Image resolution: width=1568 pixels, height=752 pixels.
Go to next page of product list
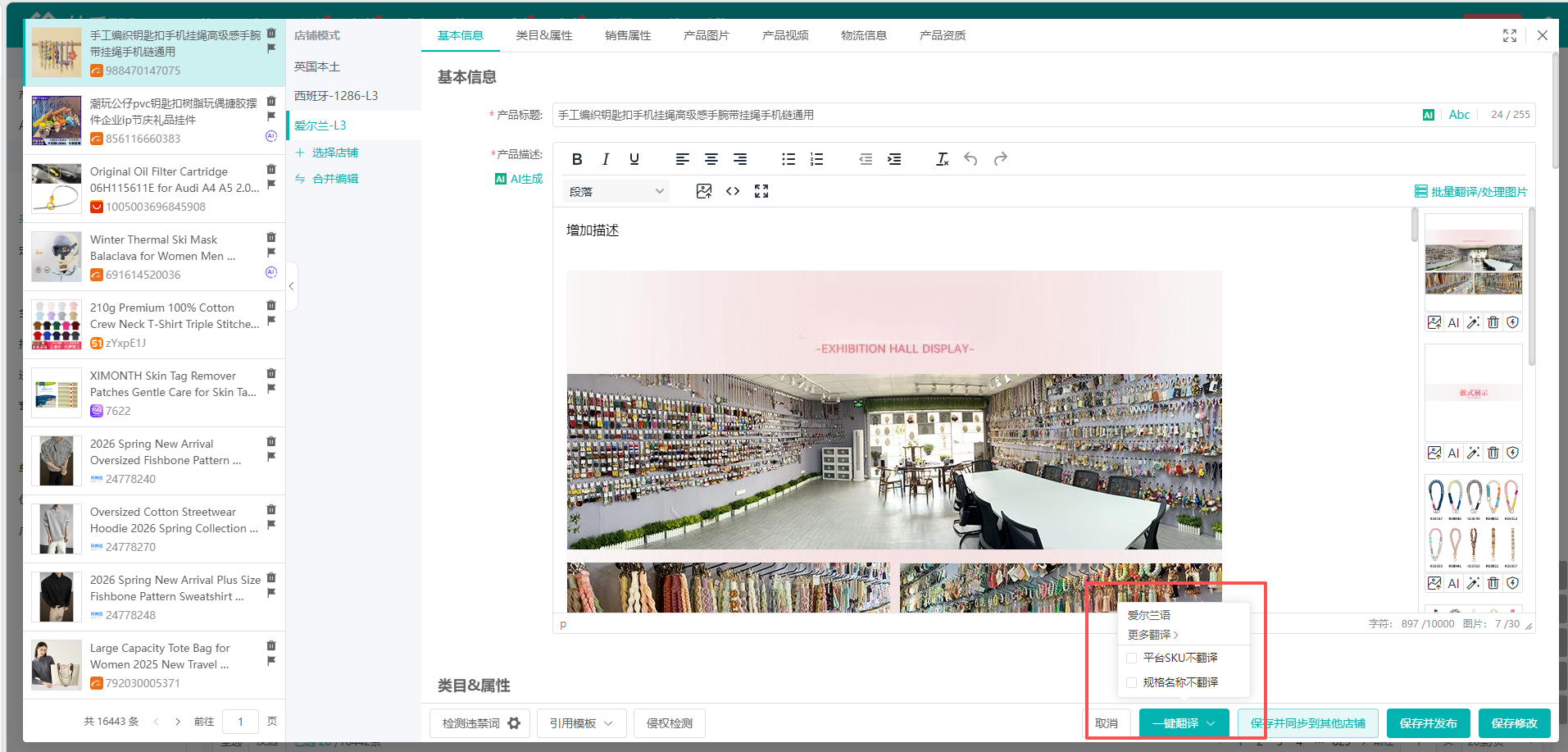[178, 722]
